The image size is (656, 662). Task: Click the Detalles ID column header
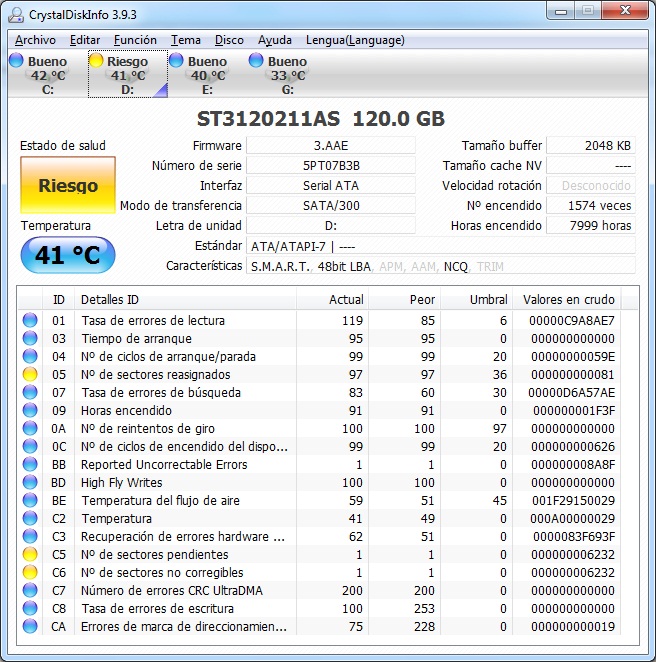coord(185,299)
